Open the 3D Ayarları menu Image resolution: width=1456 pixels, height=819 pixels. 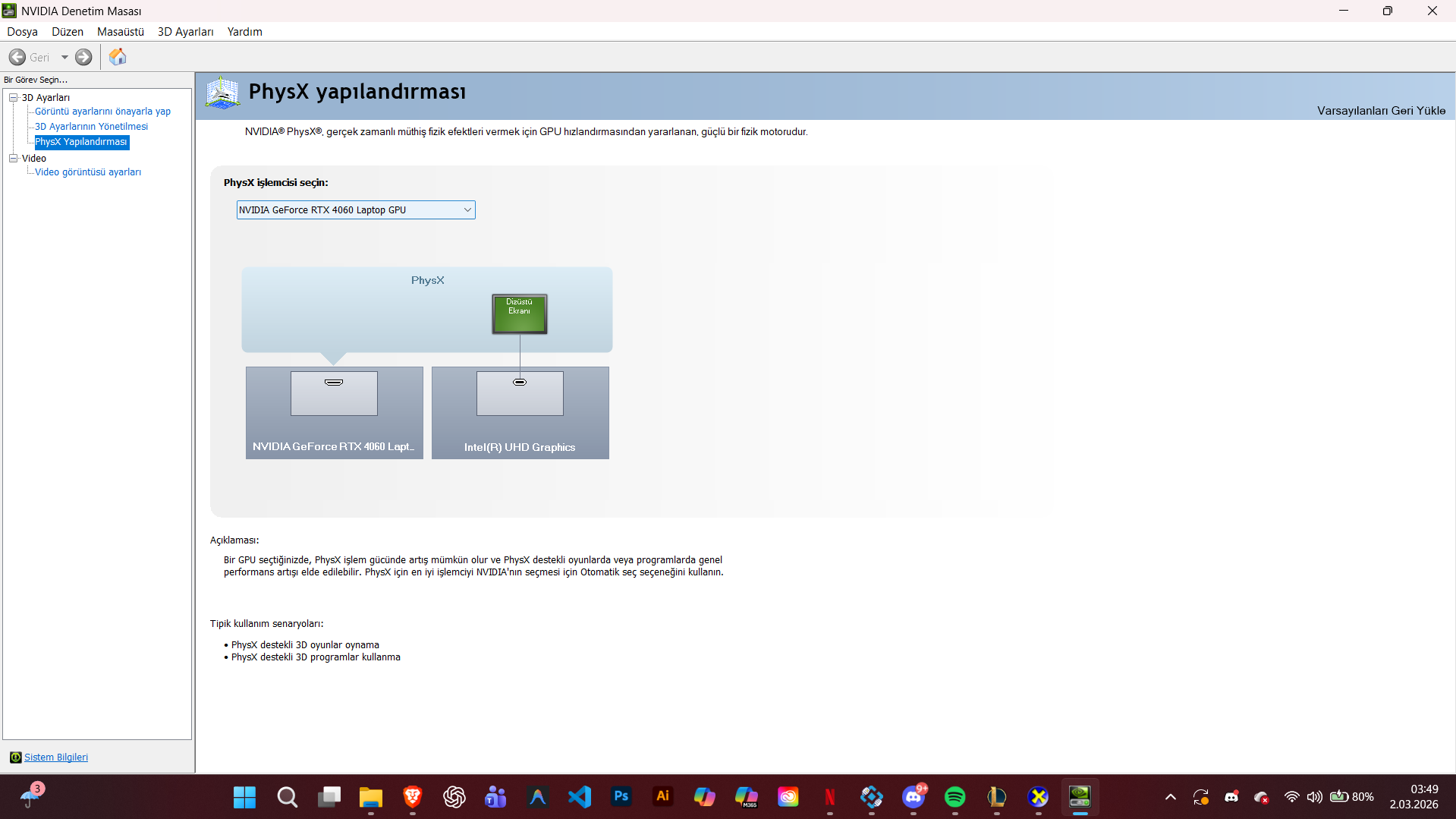point(185,32)
